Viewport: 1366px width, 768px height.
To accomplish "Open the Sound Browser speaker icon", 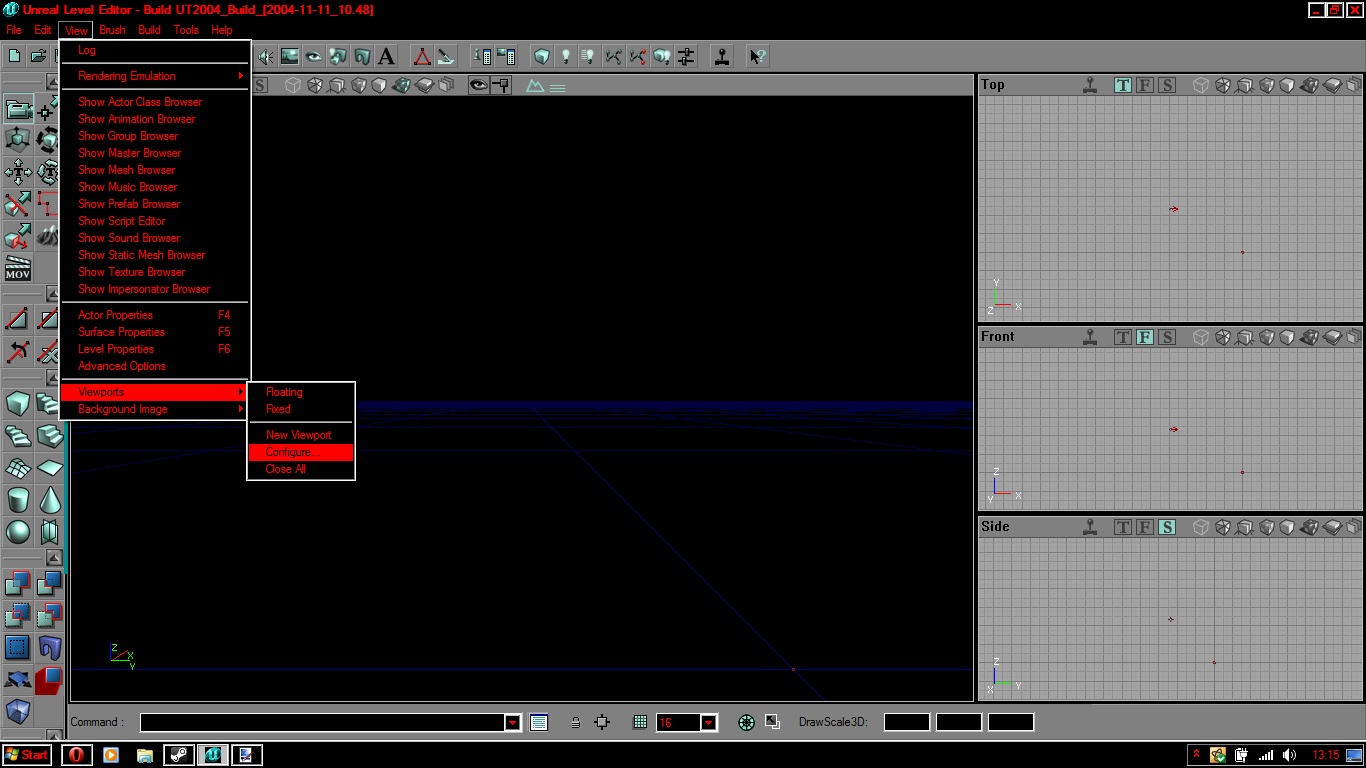I will 266,57.
